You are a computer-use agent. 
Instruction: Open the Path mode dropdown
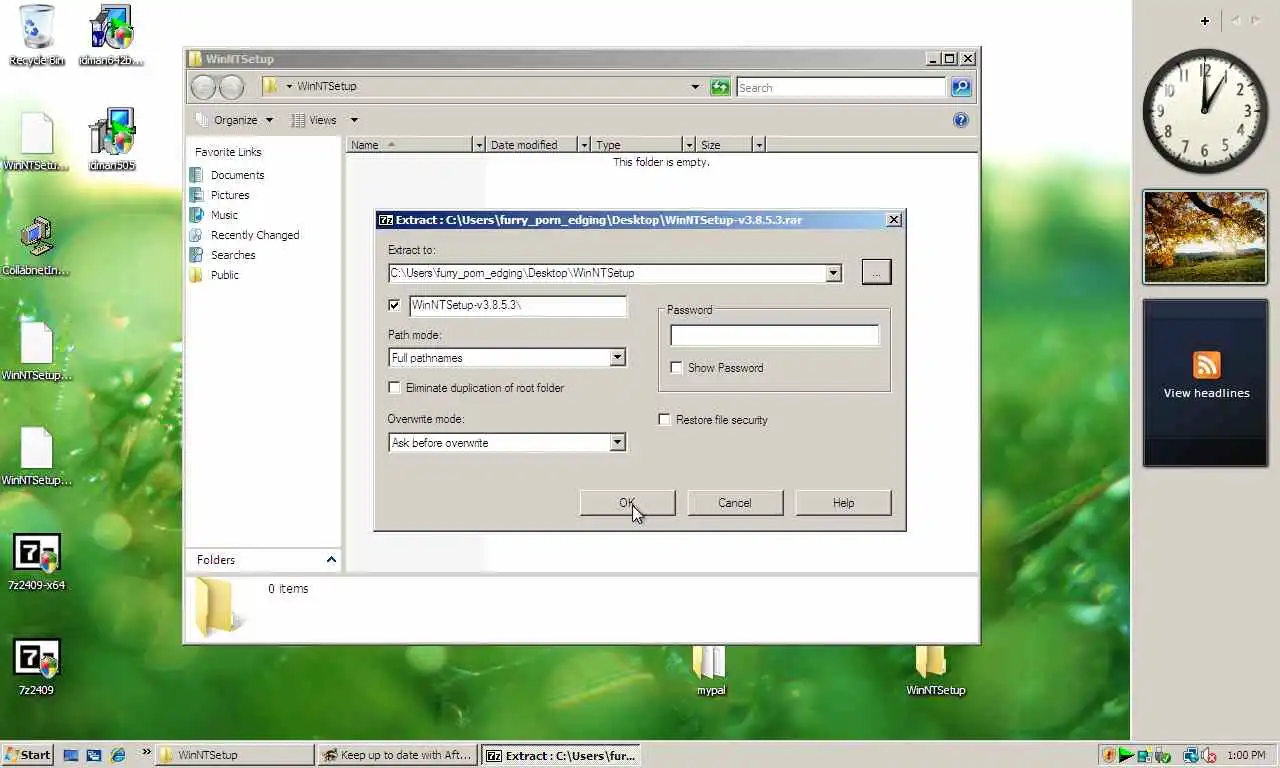617,358
